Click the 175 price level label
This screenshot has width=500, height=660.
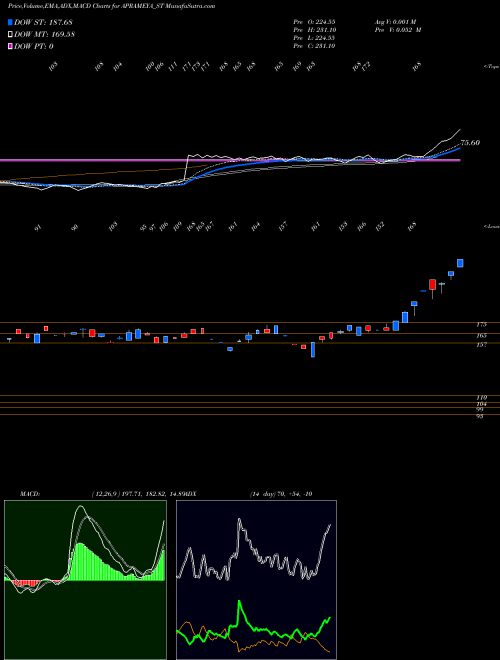coord(481,325)
